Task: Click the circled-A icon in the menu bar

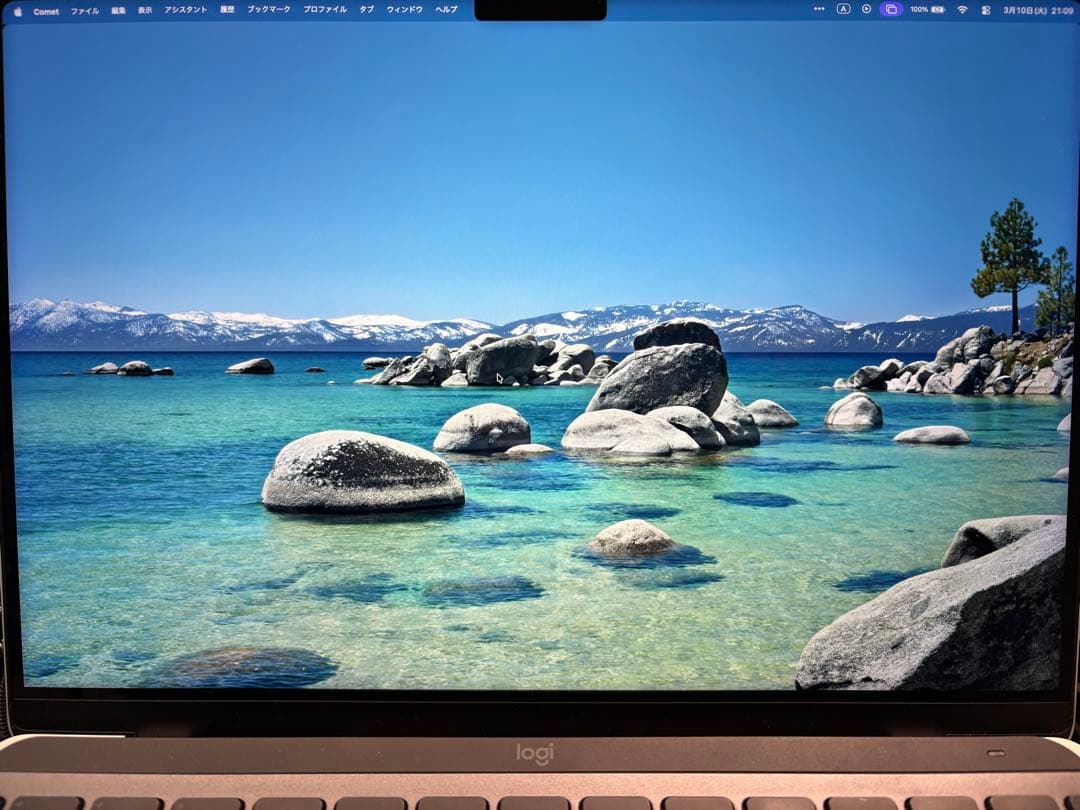Action: tap(842, 9)
